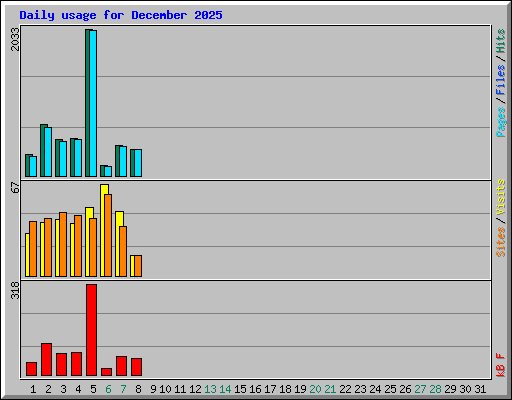The width and height of the screenshot is (512, 400).
Task: Click green weekend day label 27
Action: 420,389
